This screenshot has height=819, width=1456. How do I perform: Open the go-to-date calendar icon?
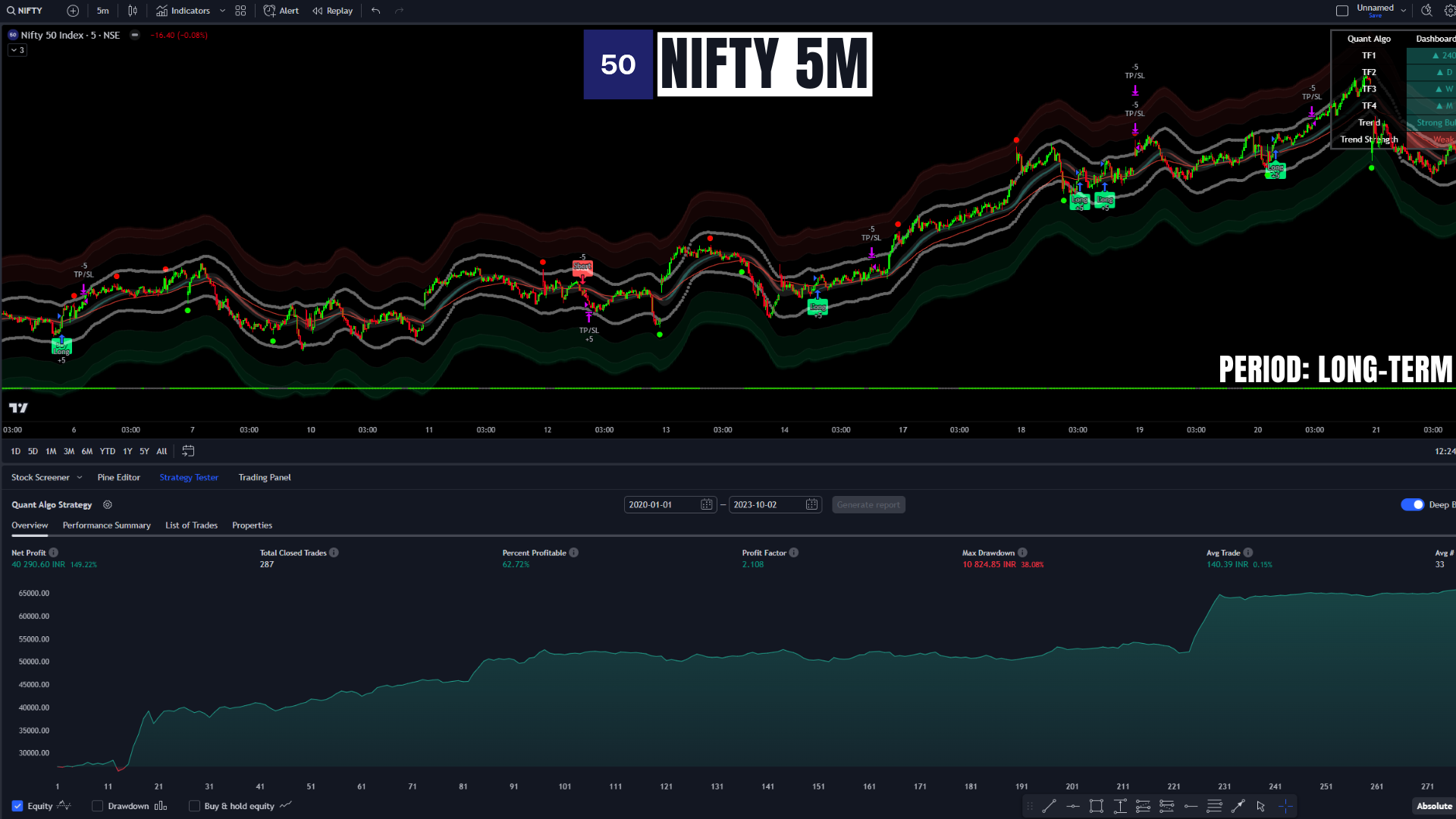[x=188, y=451]
